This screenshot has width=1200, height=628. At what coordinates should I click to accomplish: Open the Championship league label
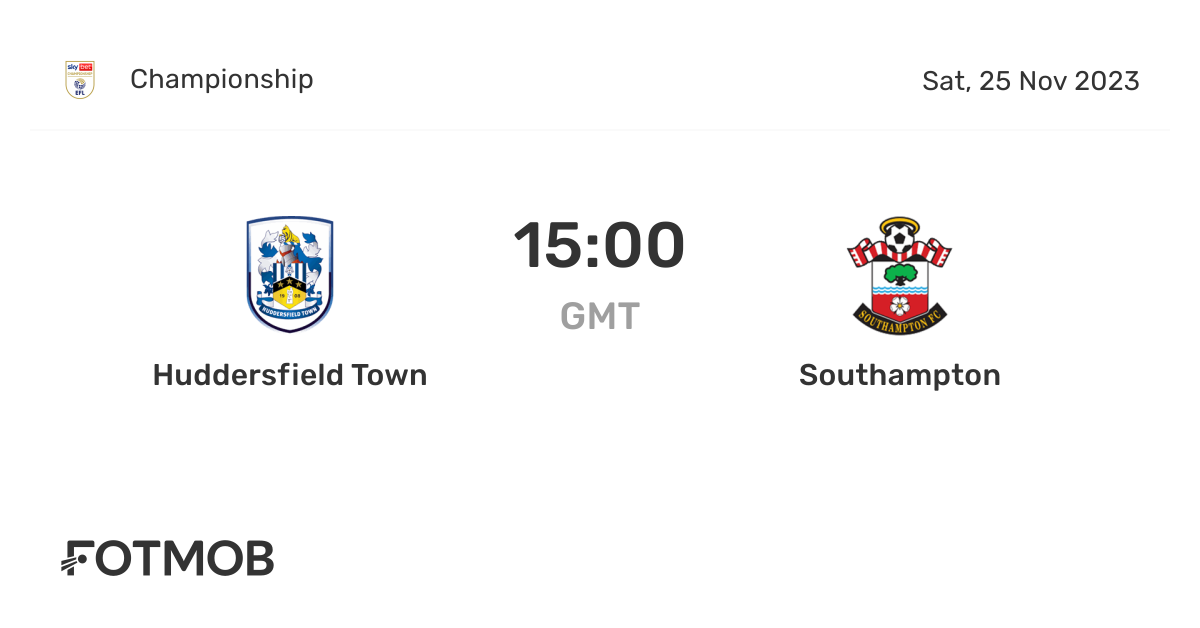tap(221, 79)
